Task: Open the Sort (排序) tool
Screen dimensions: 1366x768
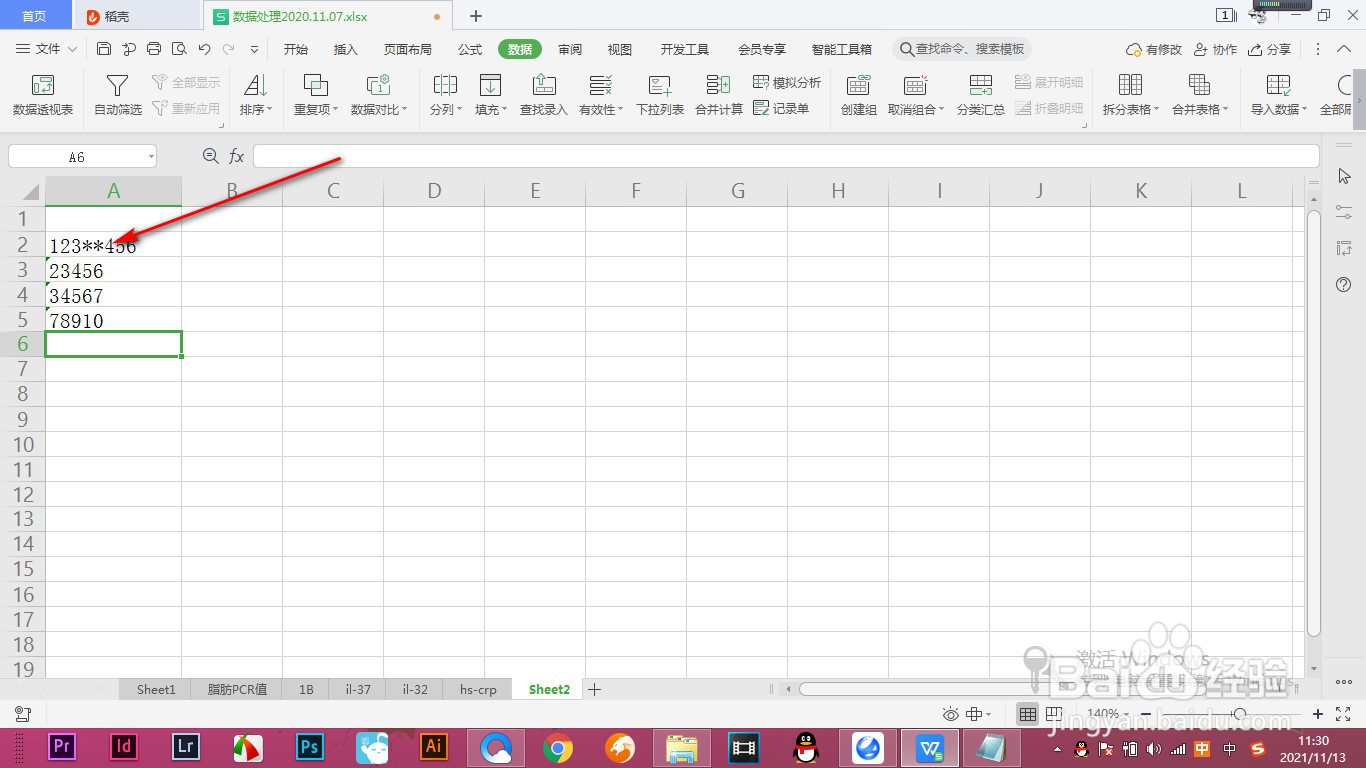Action: click(255, 95)
